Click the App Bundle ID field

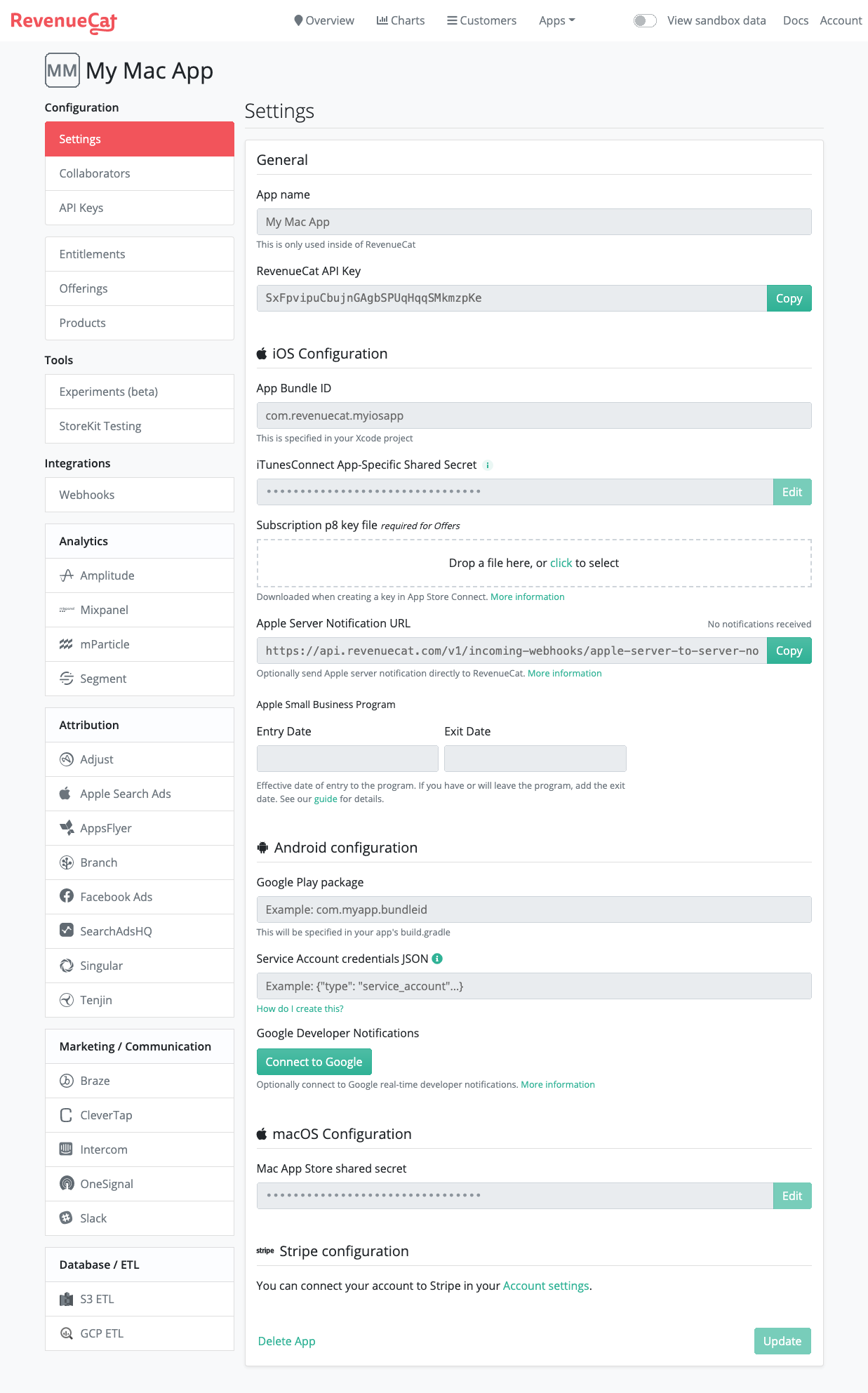[534, 415]
